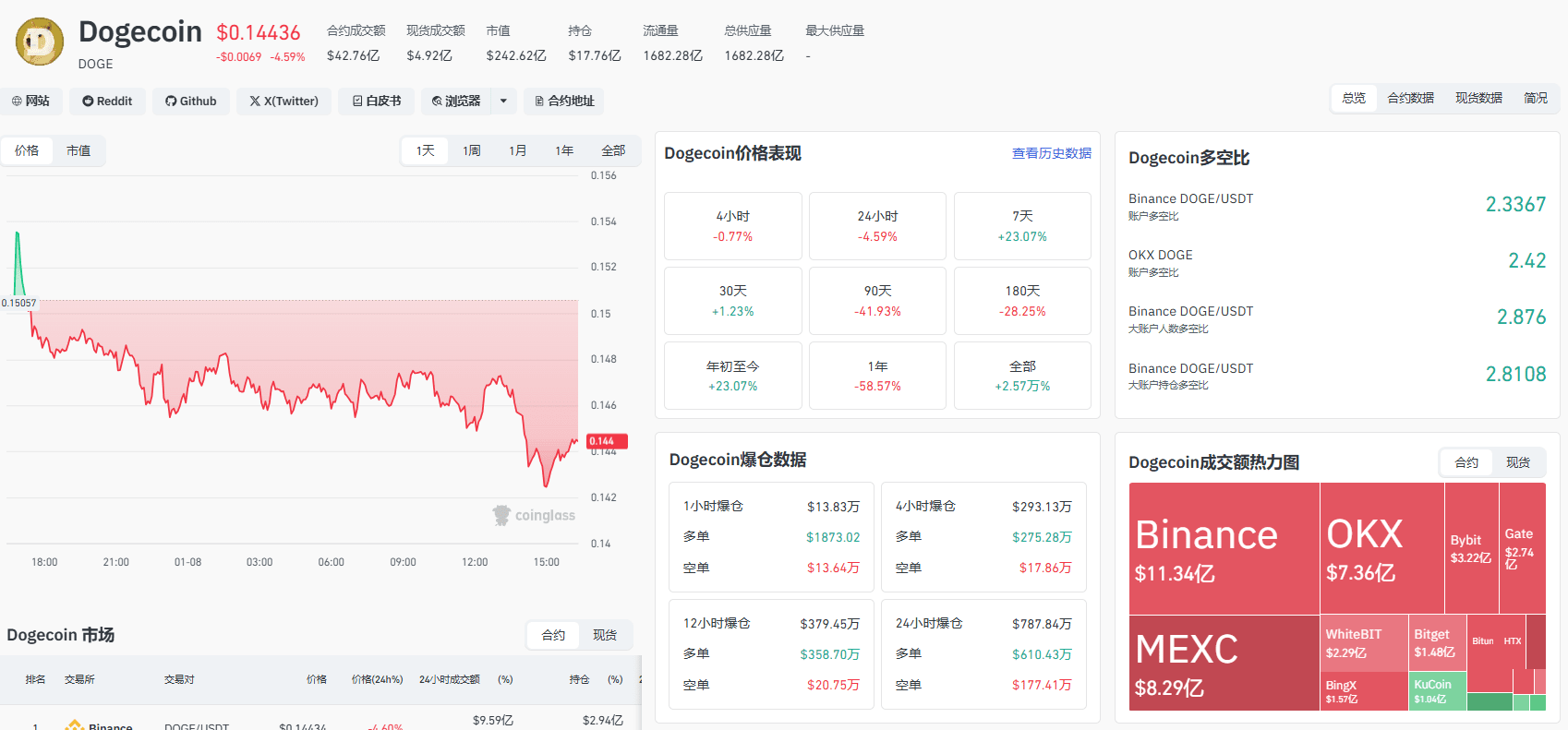Image resolution: width=1568 pixels, height=730 pixels.
Task: Switch to the 合约数据 tab
Action: (1411, 98)
